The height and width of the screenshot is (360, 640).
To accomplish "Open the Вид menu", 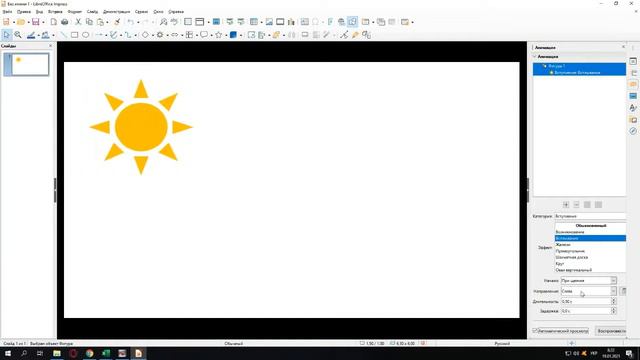I will (39, 12).
